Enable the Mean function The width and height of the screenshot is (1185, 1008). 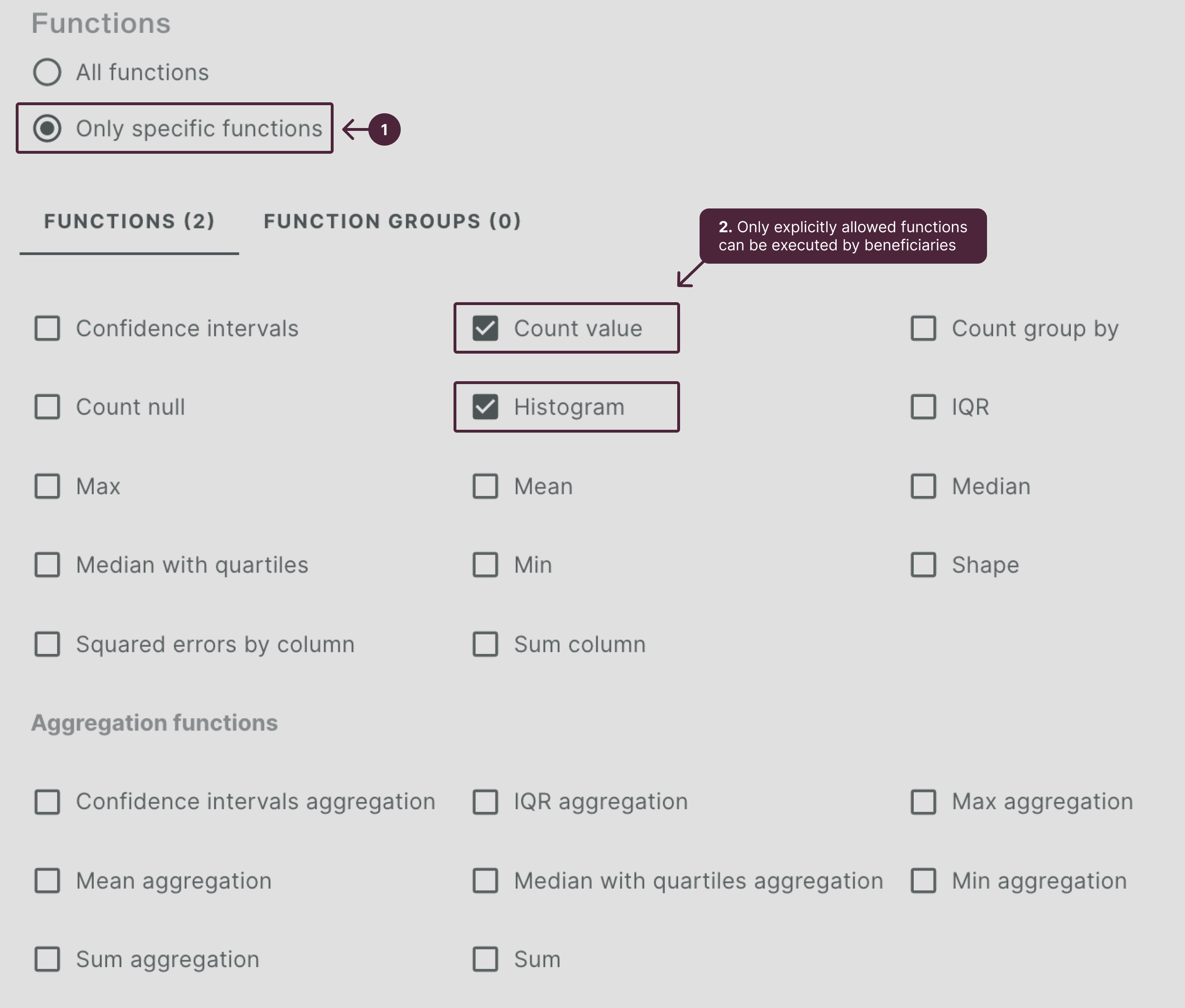(486, 486)
